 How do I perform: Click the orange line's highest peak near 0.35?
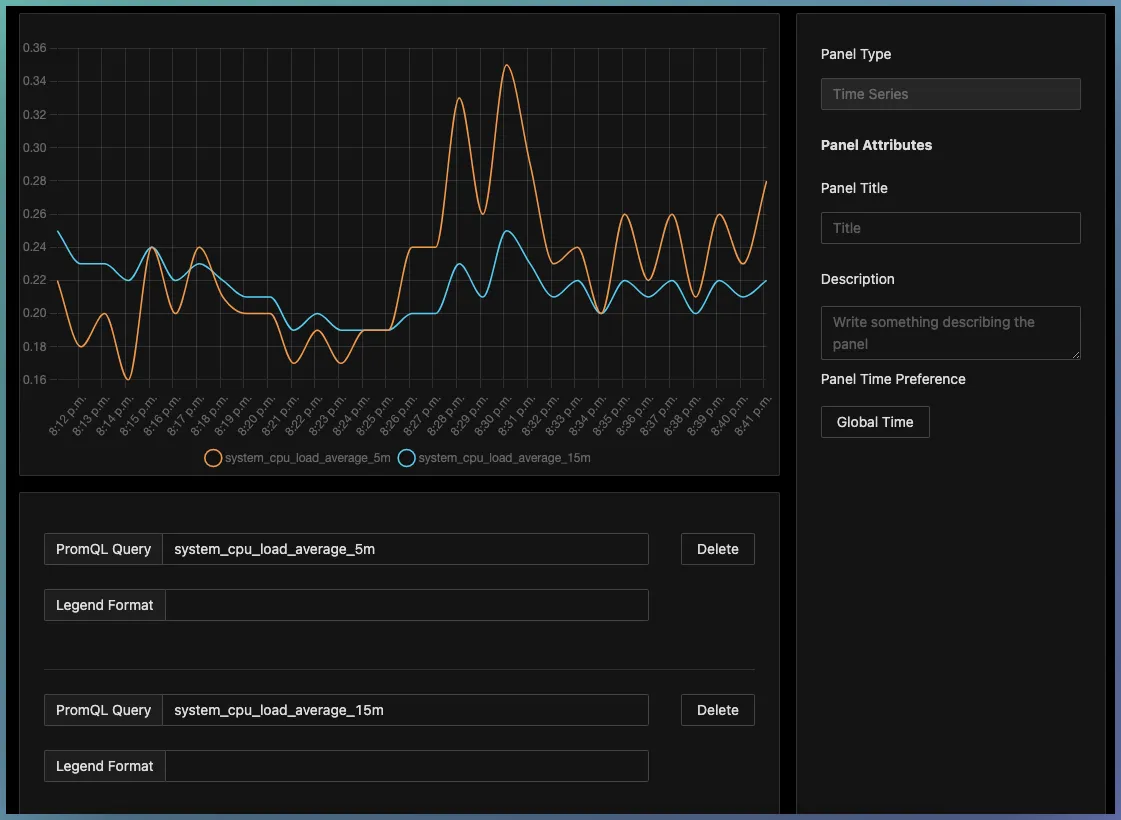click(x=507, y=65)
